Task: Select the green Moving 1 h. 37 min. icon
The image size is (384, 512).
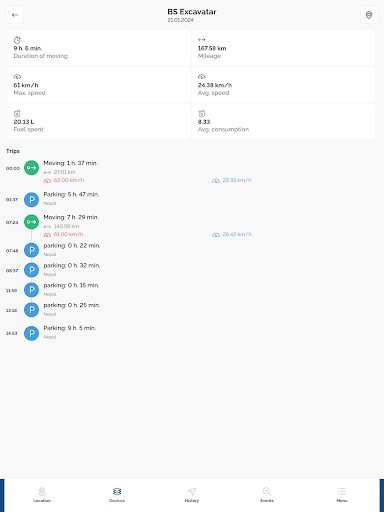Action: [x=31, y=168]
